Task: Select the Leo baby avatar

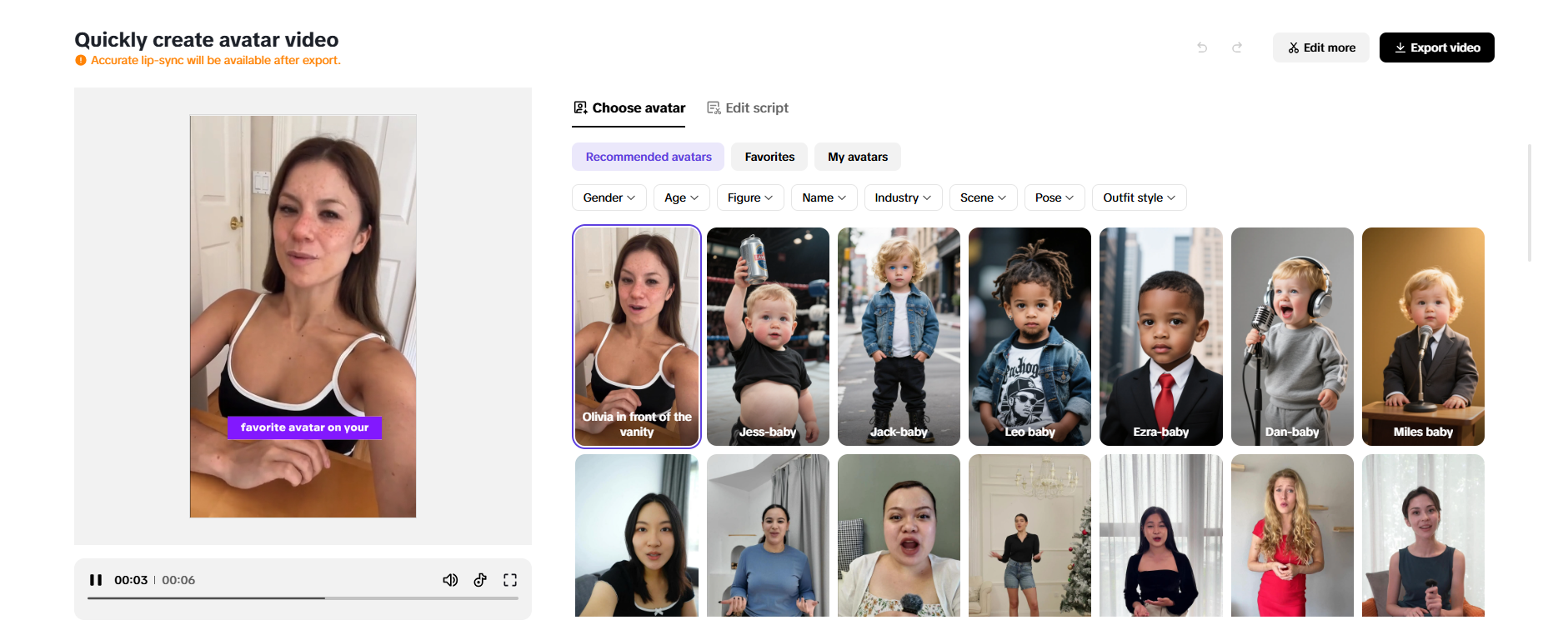Action: point(1029,337)
